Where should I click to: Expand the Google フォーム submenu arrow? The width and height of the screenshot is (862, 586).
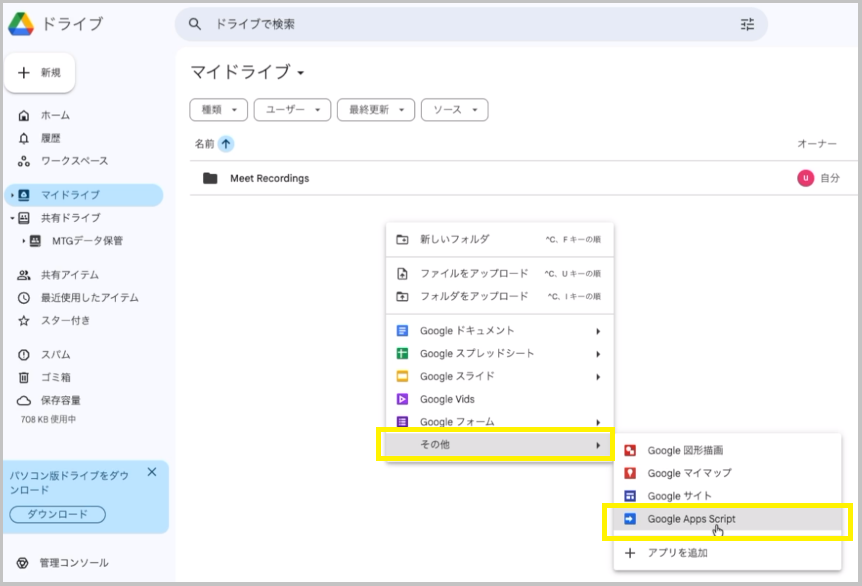pos(598,423)
